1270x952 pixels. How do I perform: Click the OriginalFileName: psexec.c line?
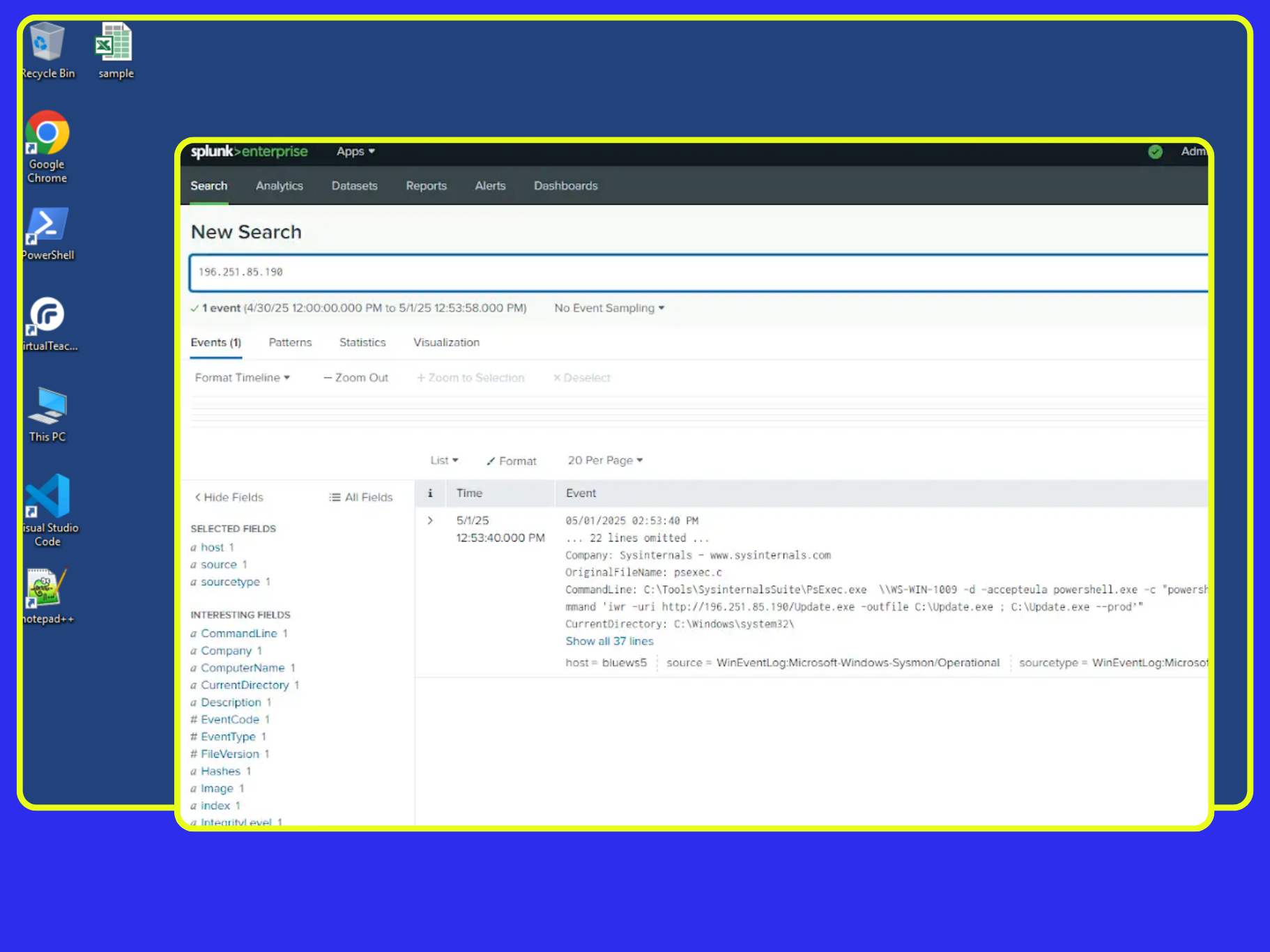pos(643,572)
